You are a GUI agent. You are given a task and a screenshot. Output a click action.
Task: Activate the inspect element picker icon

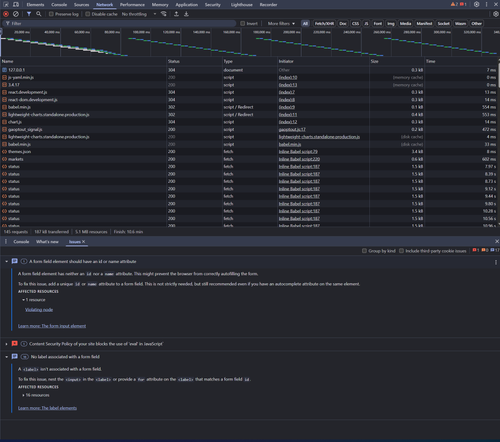[x=6, y=4]
